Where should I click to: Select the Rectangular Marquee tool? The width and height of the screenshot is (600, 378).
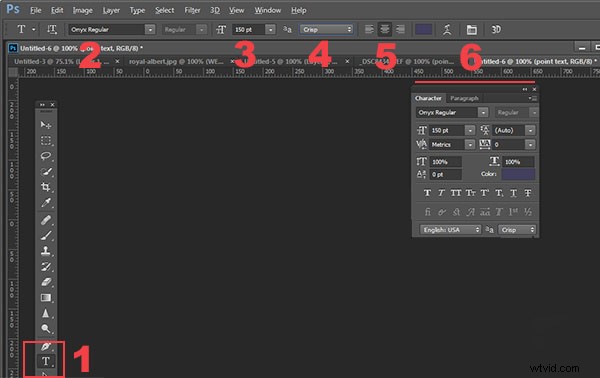coord(46,140)
